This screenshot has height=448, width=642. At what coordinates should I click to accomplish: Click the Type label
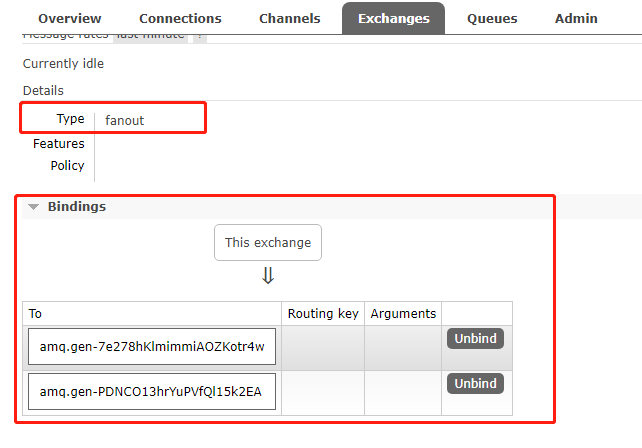coord(70,119)
